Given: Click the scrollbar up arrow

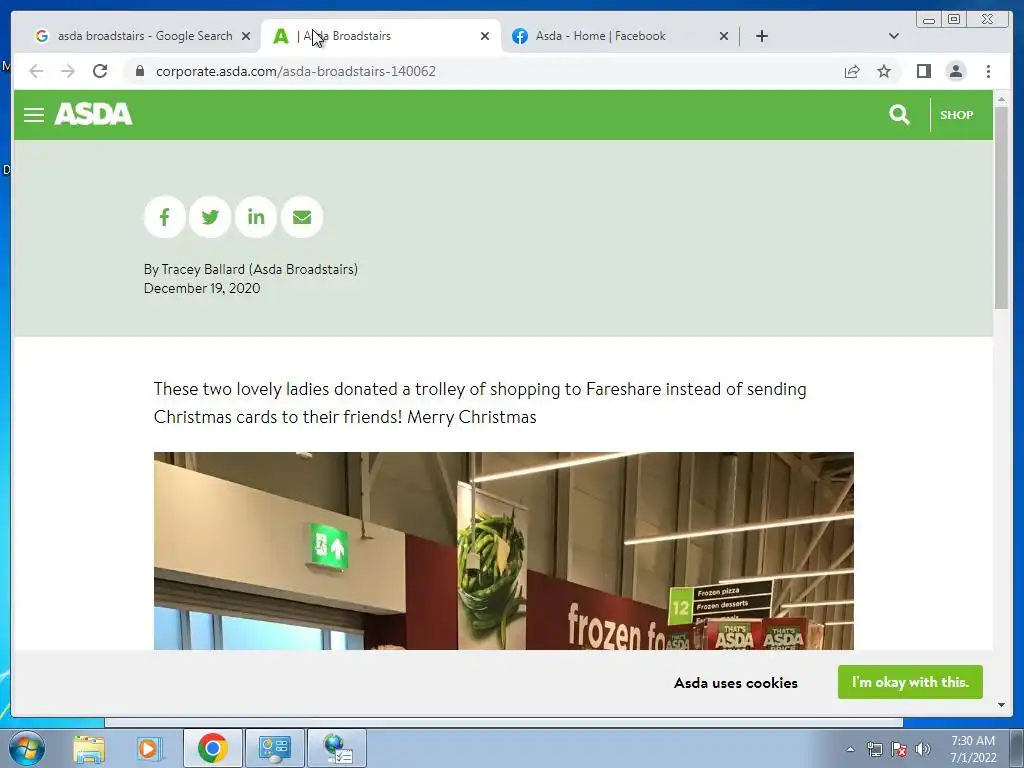Looking at the screenshot, I should [x=1001, y=99].
